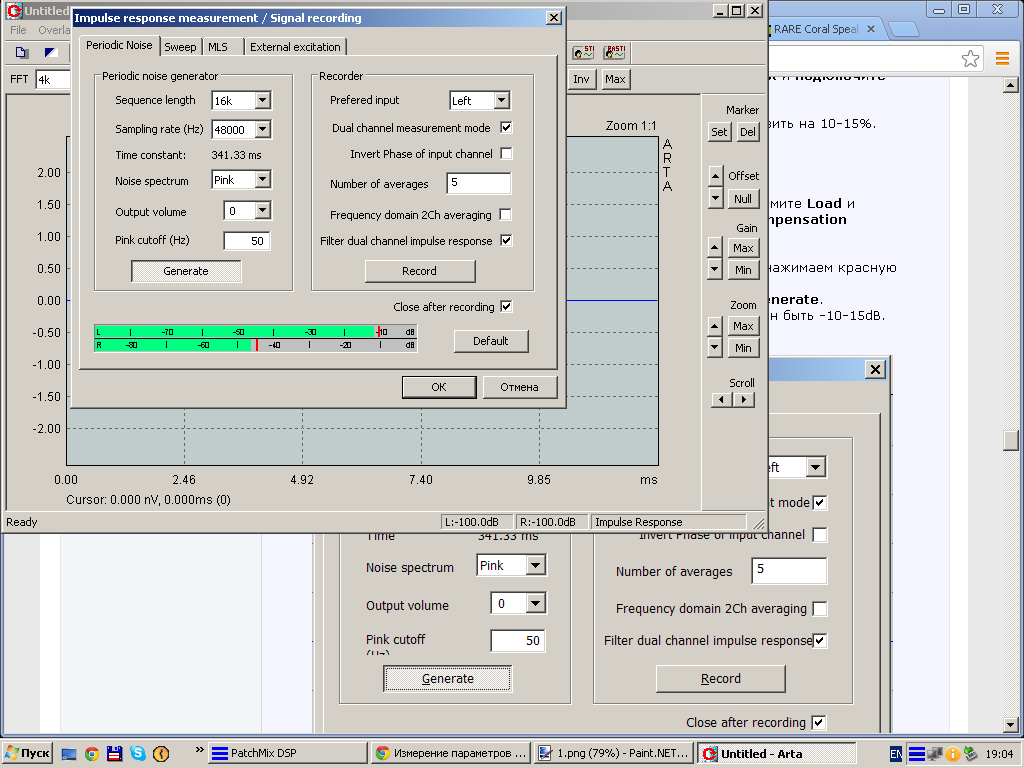Image resolution: width=1024 pixels, height=768 pixels.
Task: Open the Chrome menu icon
Action: [1002, 59]
